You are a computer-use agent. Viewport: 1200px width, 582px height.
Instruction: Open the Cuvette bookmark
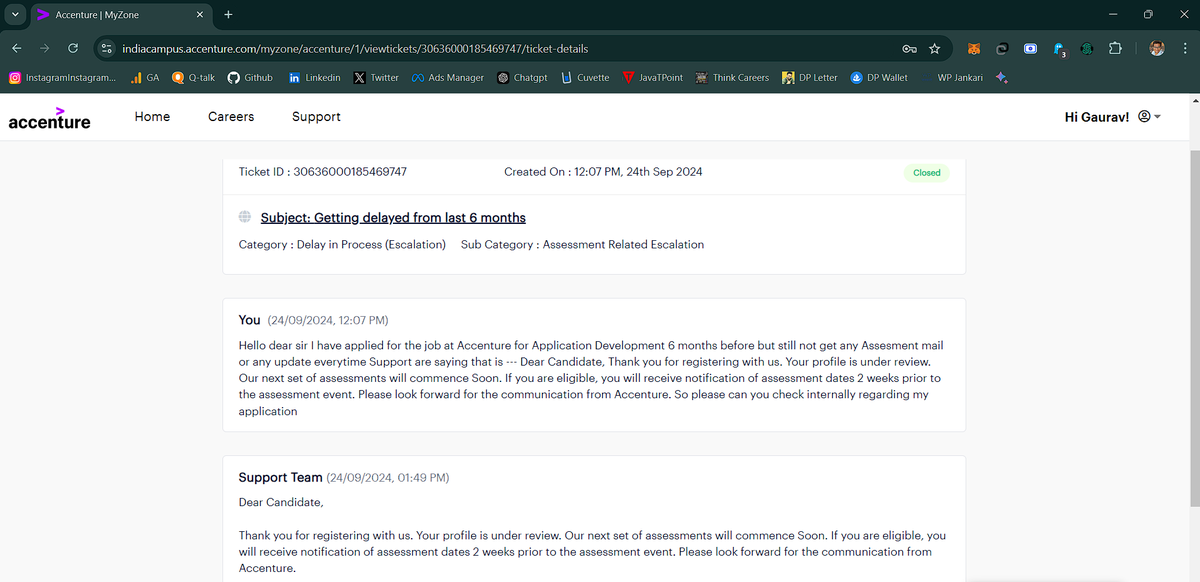point(585,77)
